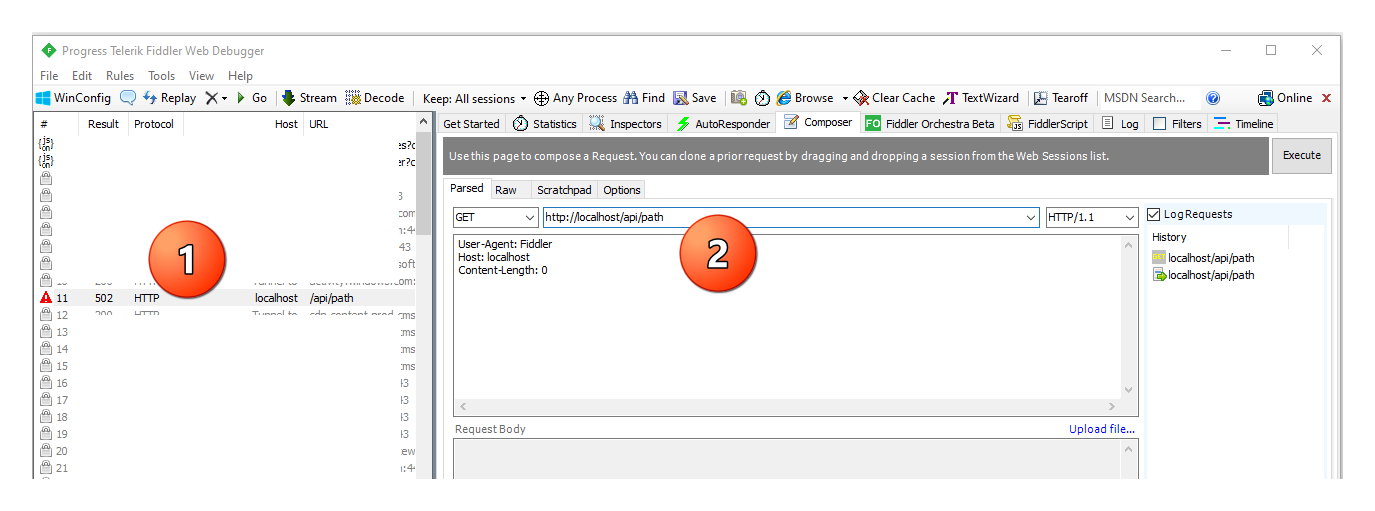
Task: Click Upload file... link
Action: pyautogui.click(x=1102, y=429)
